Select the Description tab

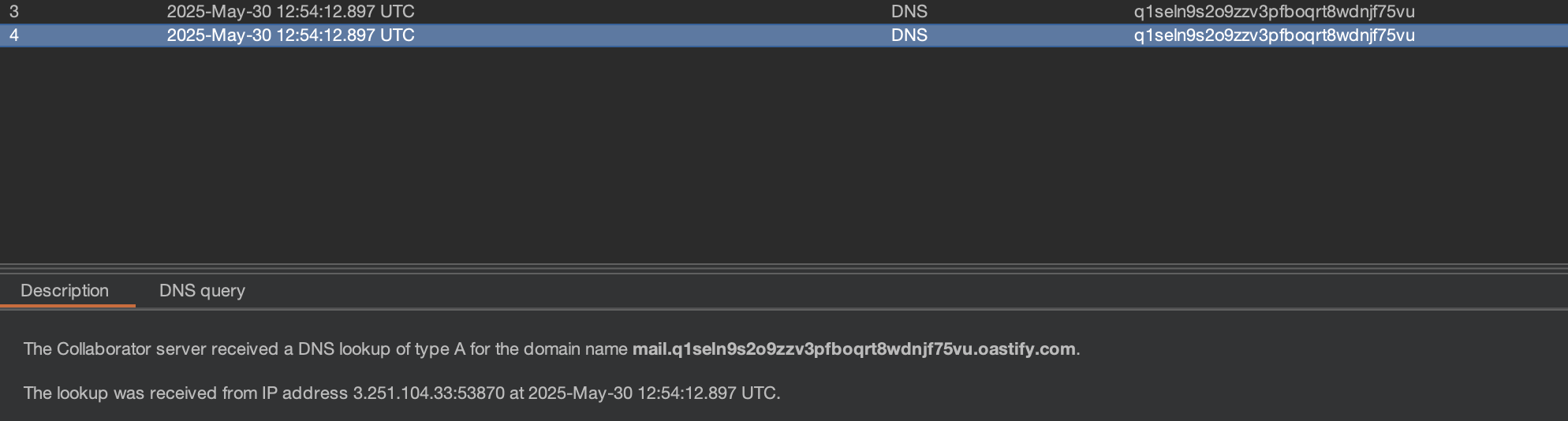click(x=65, y=291)
